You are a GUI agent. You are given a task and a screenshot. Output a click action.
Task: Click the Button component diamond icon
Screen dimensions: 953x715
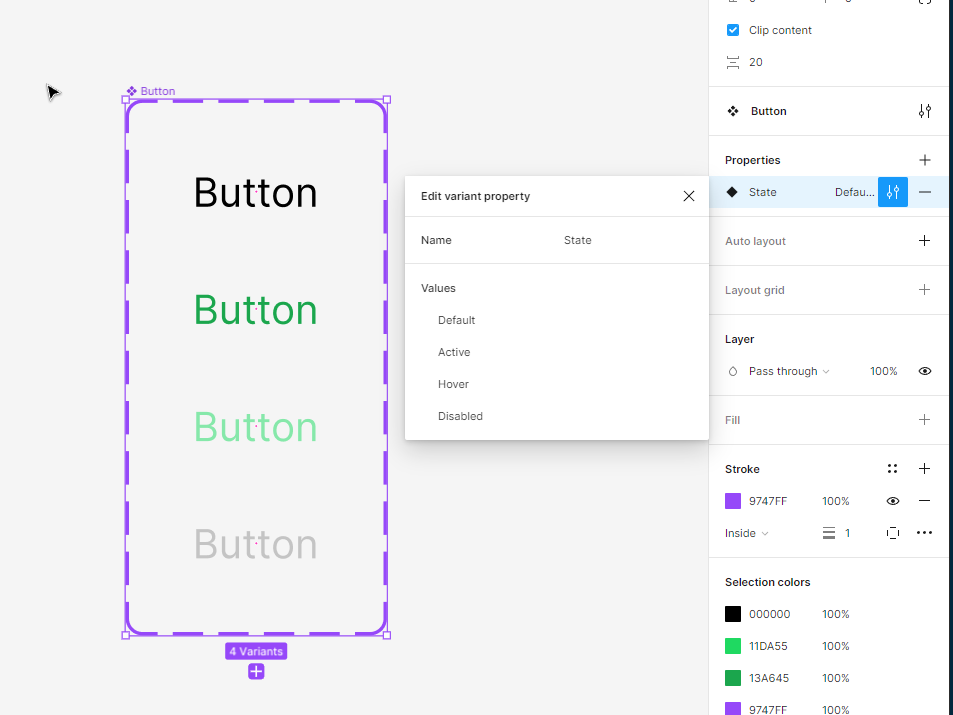pyautogui.click(x=733, y=111)
